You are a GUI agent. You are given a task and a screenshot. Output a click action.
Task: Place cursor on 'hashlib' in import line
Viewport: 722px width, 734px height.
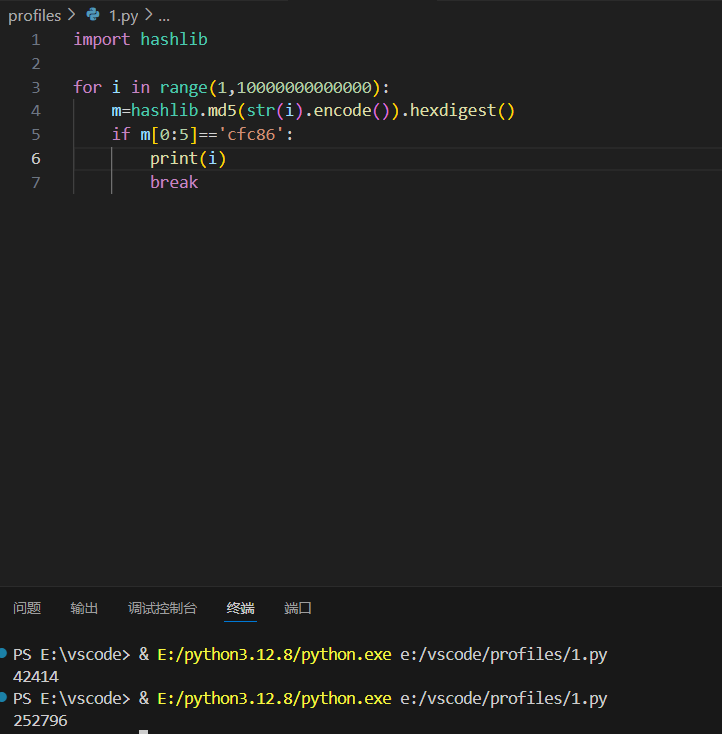(174, 40)
